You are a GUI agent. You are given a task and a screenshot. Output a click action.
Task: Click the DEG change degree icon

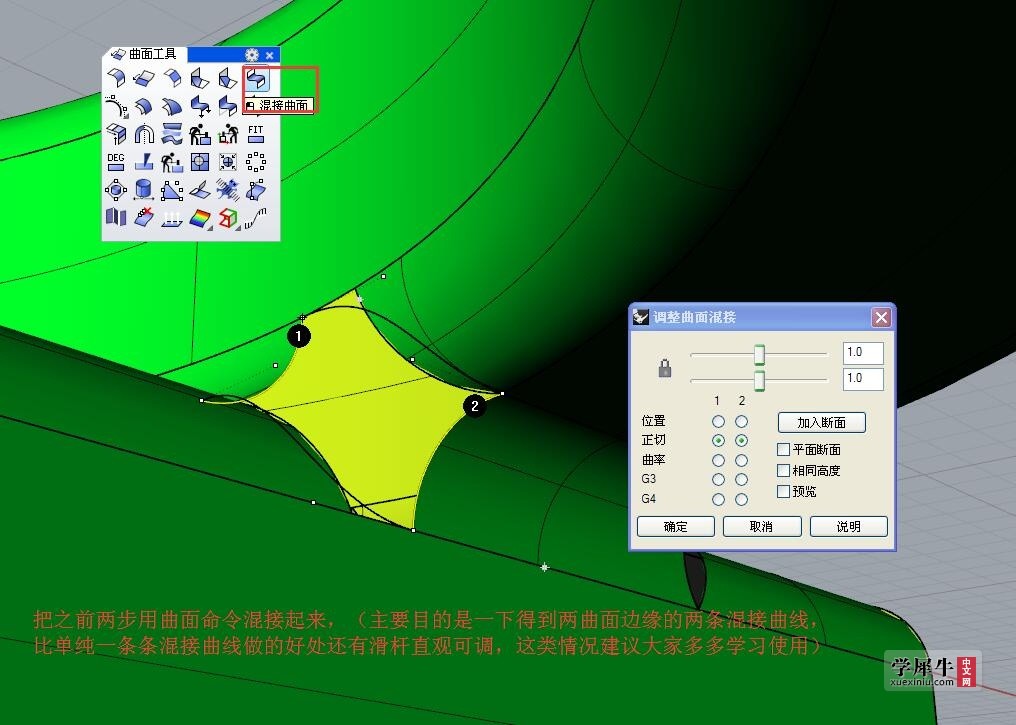point(116,162)
